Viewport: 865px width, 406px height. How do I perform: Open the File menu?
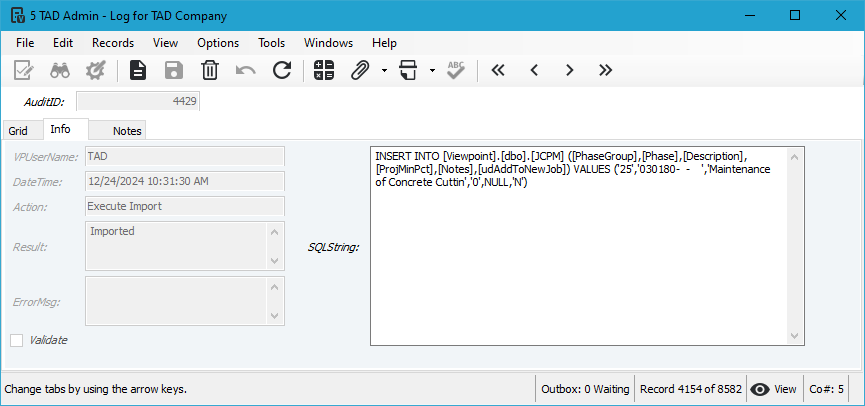(25, 43)
